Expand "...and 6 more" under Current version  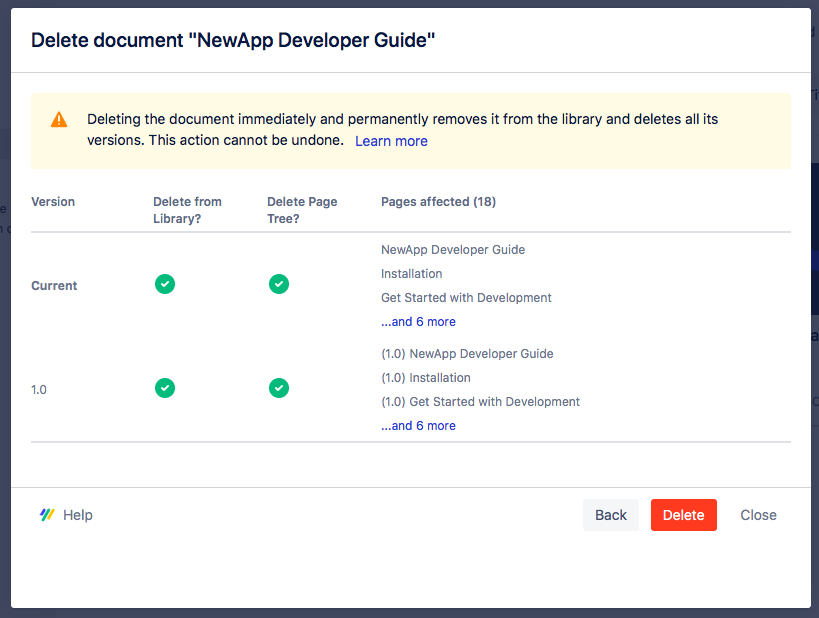(x=418, y=322)
